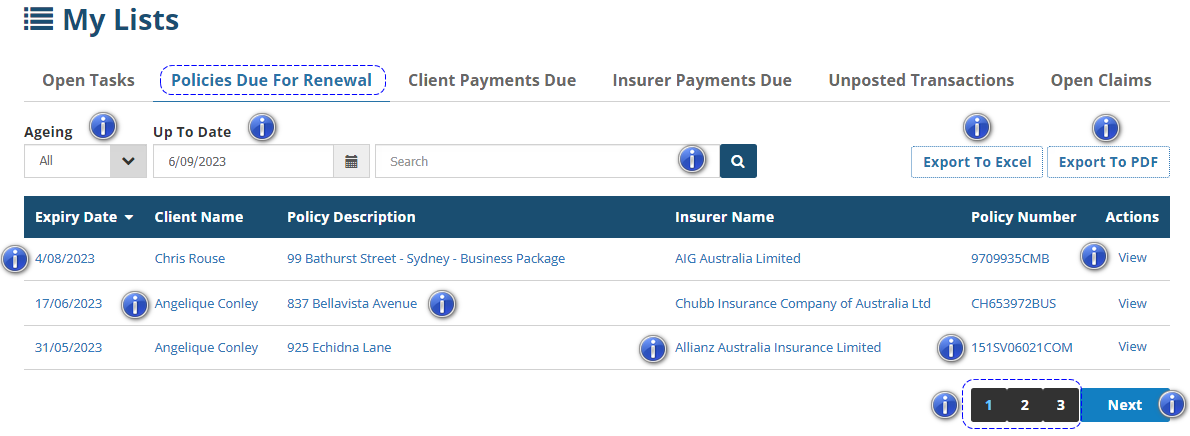Click the info icon above Export To Excel
Screen dimensions: 1190x436
point(976,127)
